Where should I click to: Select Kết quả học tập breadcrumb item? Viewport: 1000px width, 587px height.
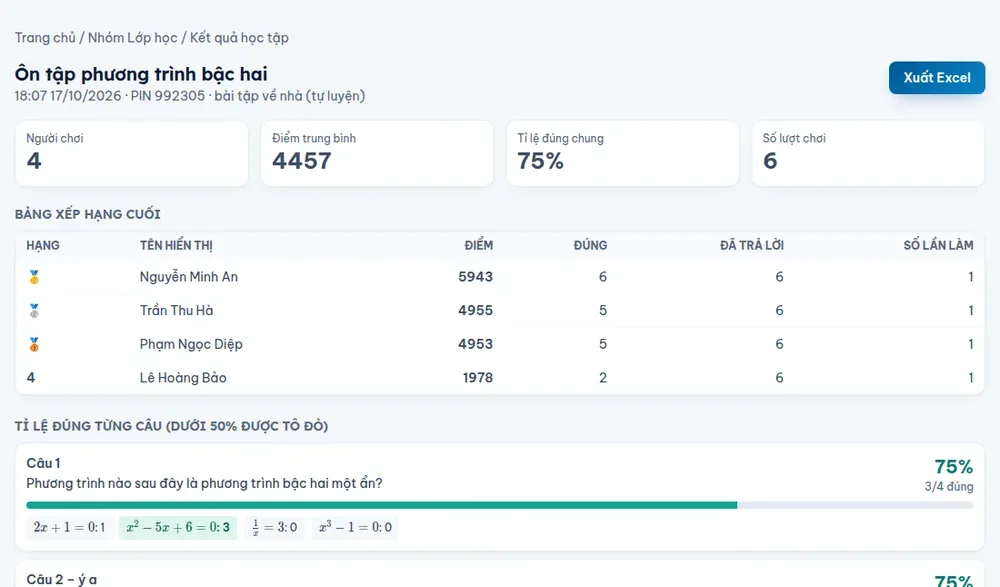(239, 38)
